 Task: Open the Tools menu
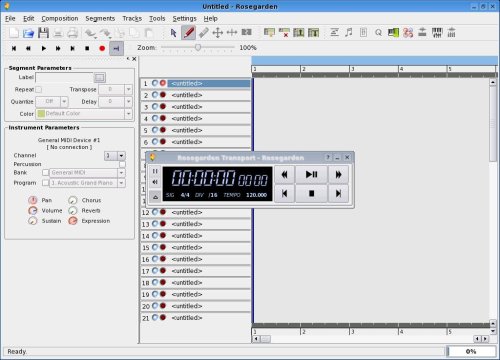pyautogui.click(x=157, y=18)
